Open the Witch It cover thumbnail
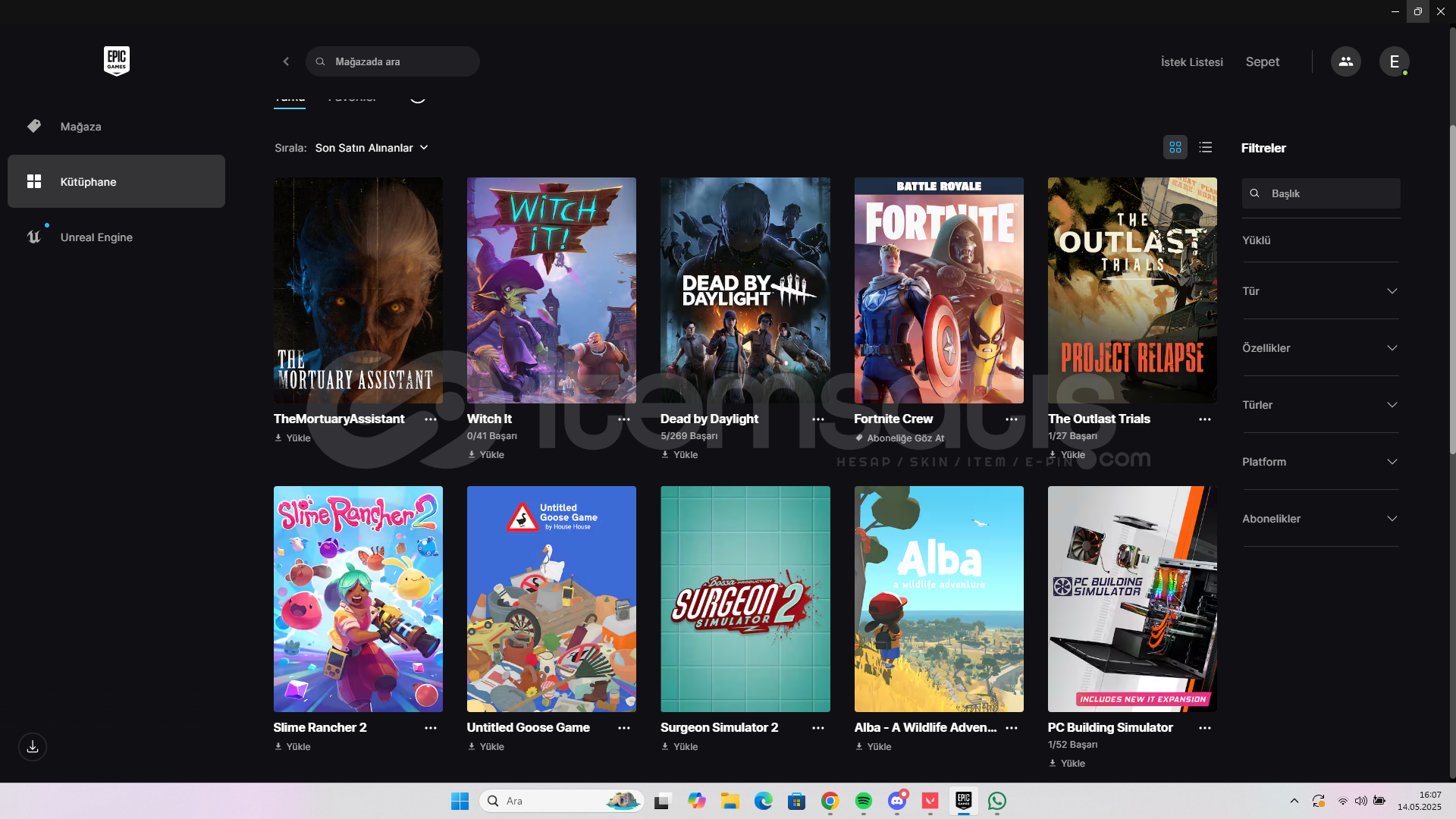This screenshot has height=819, width=1456. (x=551, y=290)
